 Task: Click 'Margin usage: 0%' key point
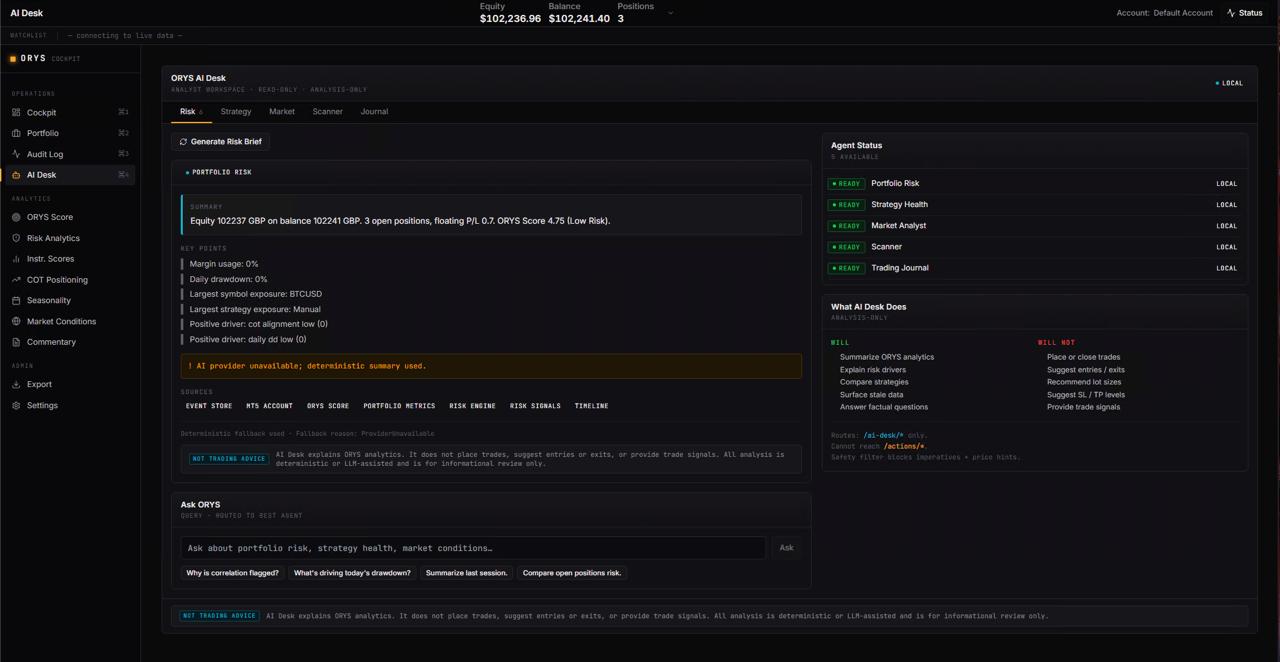[224, 264]
